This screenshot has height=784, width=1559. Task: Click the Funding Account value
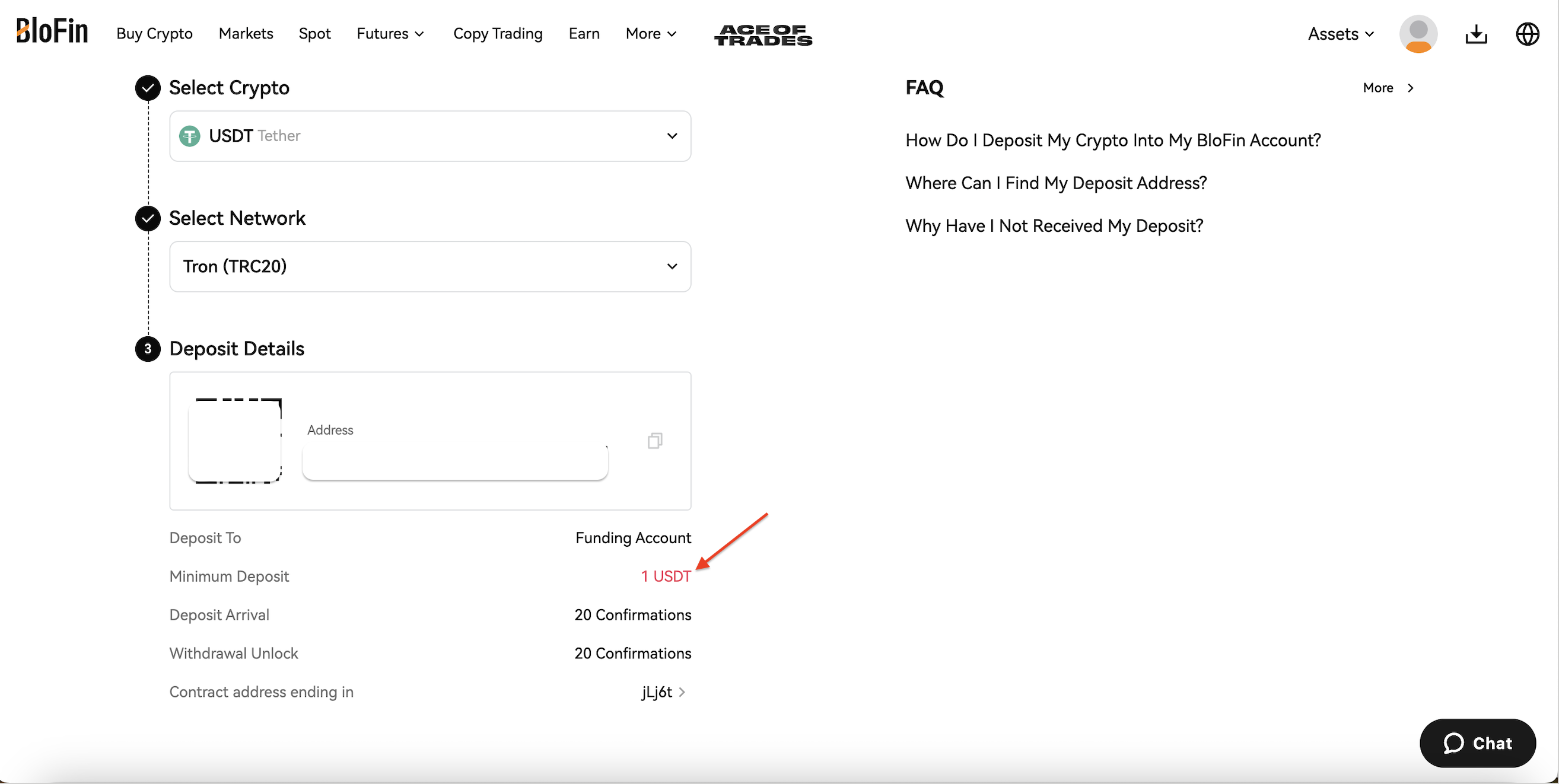point(633,538)
